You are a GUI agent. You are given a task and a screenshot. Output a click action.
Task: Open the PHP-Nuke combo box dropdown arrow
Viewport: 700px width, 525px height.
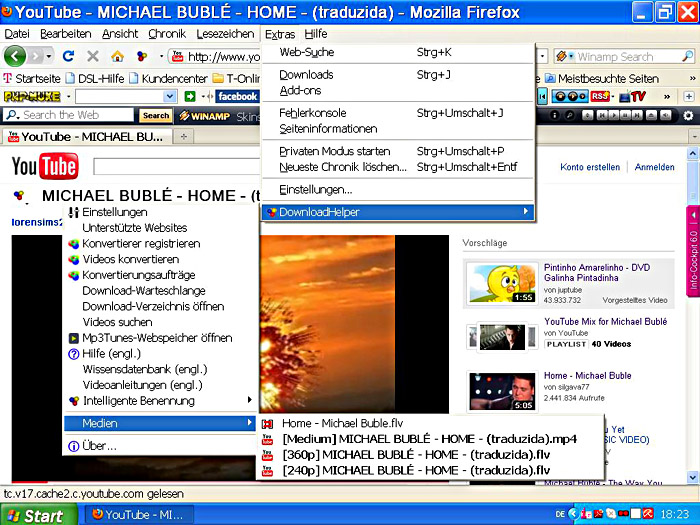click(x=170, y=96)
